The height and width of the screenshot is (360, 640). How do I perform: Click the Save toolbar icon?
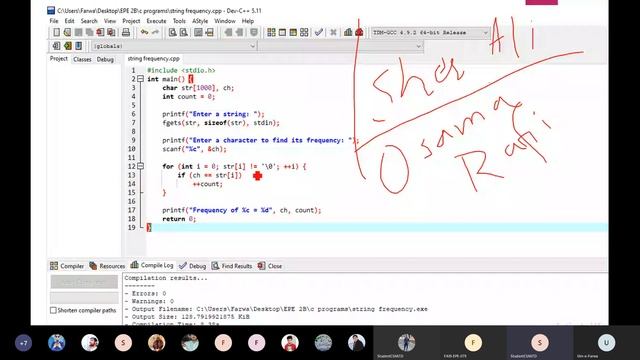click(x=78, y=32)
